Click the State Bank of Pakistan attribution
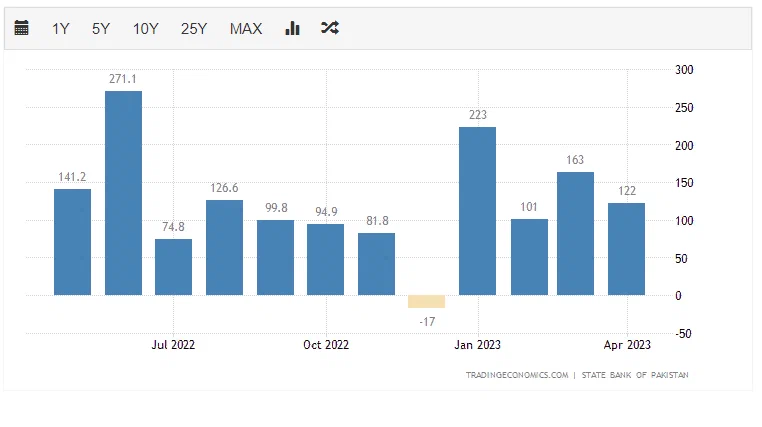Screen dimensions: 762x427 pyautogui.click(x=634, y=375)
